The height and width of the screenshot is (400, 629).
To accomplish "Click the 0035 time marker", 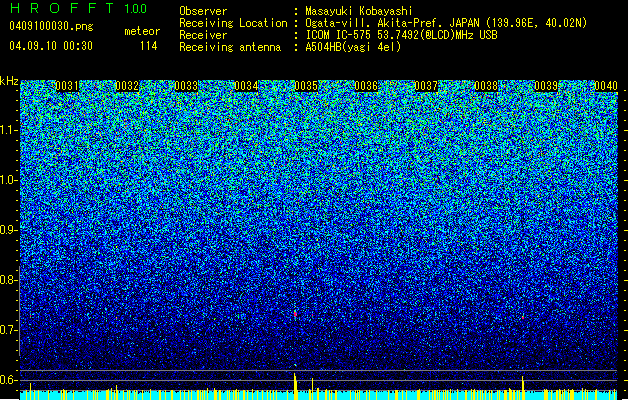I will point(306,86).
